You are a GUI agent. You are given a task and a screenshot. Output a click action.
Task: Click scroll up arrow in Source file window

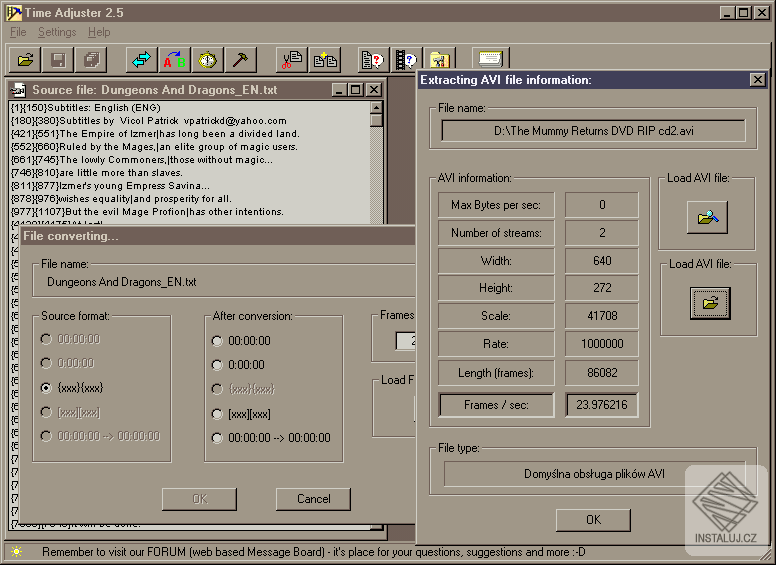[x=376, y=107]
